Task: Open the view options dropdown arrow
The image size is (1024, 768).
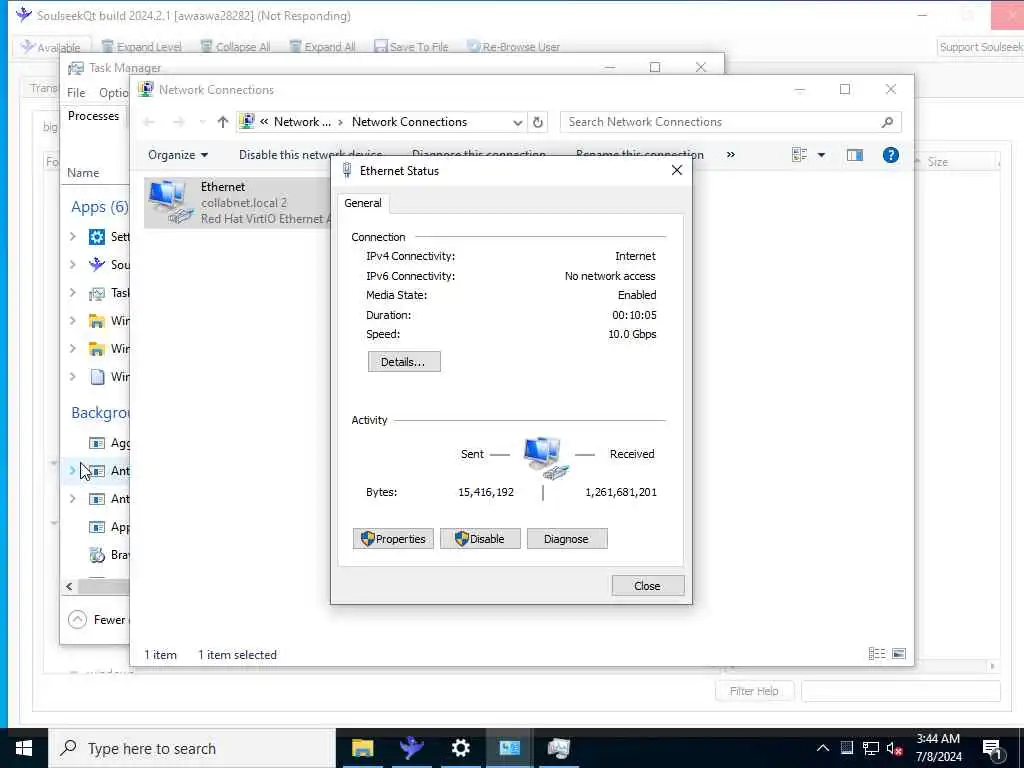Action: tap(822, 155)
